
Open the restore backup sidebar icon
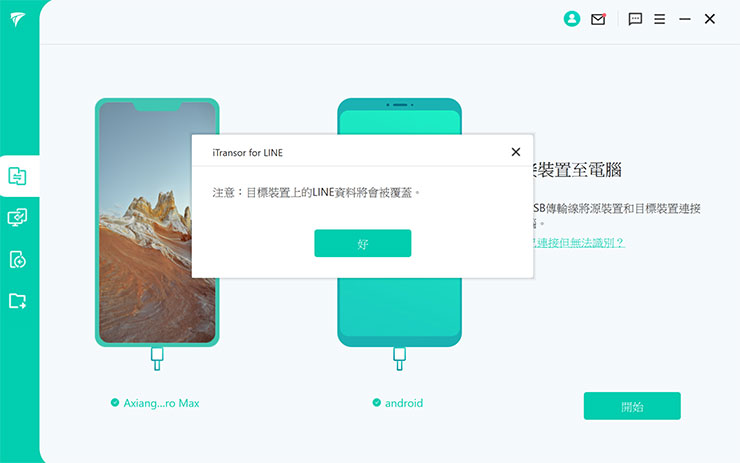point(17,259)
